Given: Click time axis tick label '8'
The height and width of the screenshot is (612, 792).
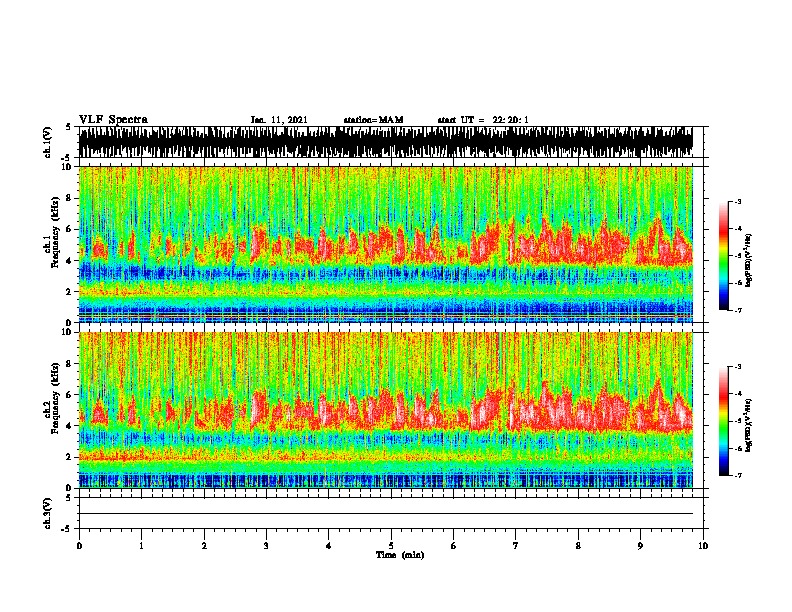Looking at the screenshot, I should coord(578,546).
